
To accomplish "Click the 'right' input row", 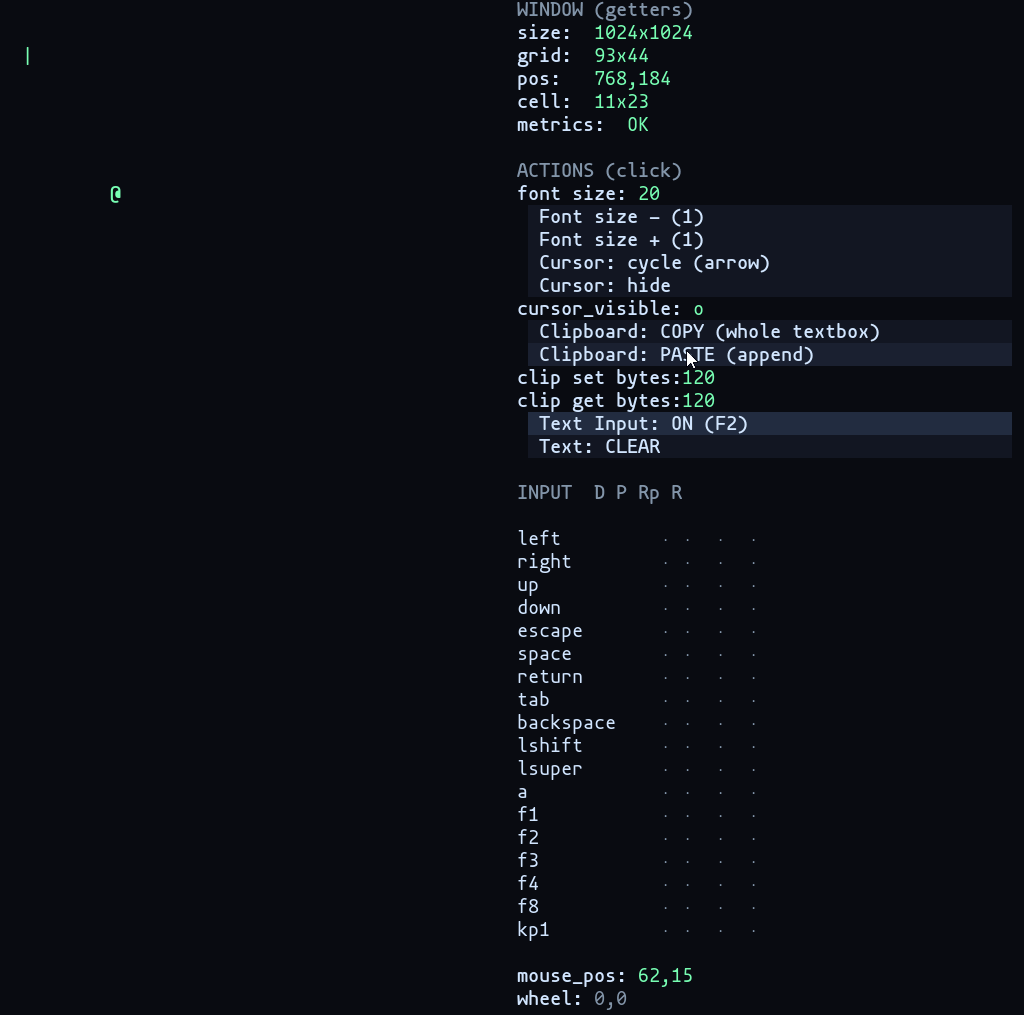I will [x=637, y=562].
